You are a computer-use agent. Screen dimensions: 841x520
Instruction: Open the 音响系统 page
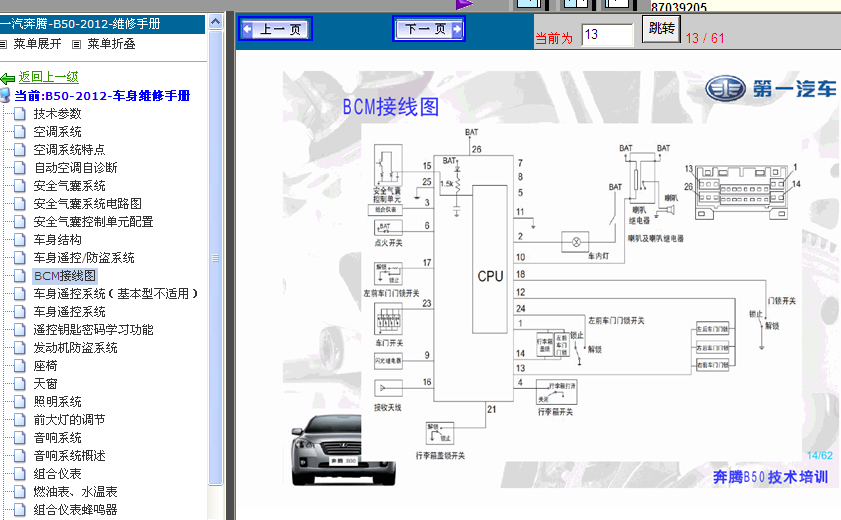[x=57, y=438]
